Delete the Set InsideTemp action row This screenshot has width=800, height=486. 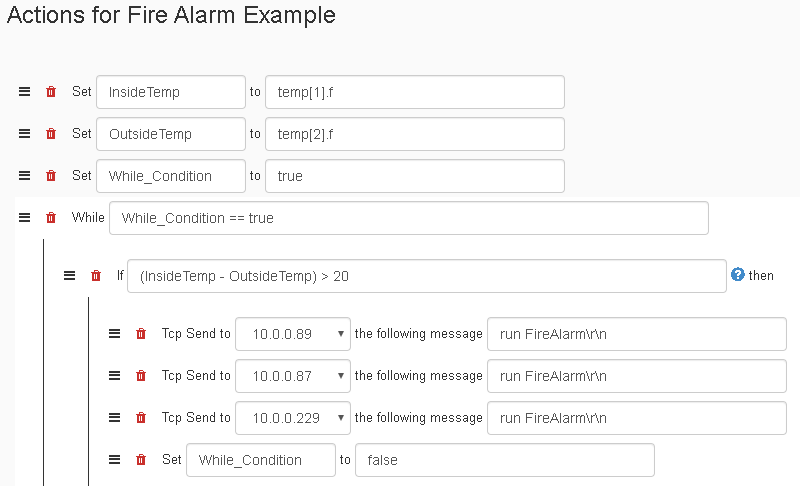click(51, 92)
